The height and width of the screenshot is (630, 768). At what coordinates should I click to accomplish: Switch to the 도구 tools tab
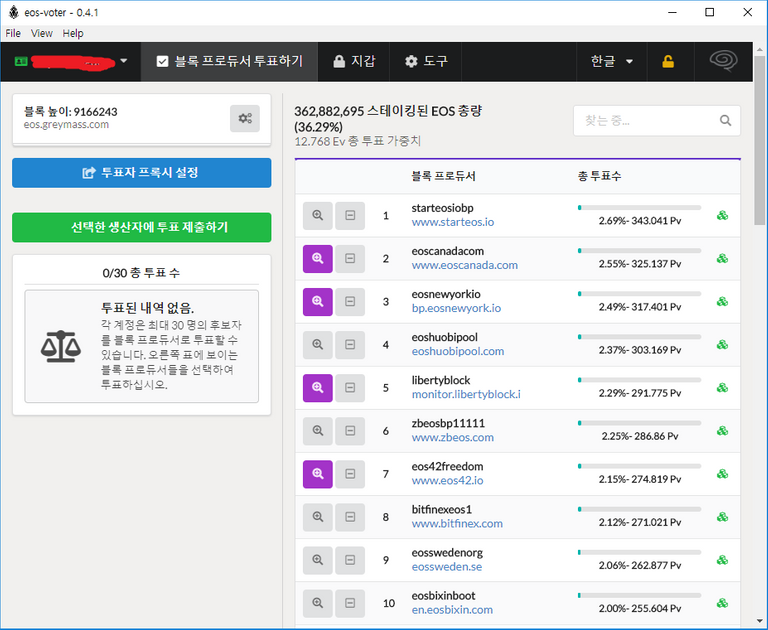tap(426, 62)
